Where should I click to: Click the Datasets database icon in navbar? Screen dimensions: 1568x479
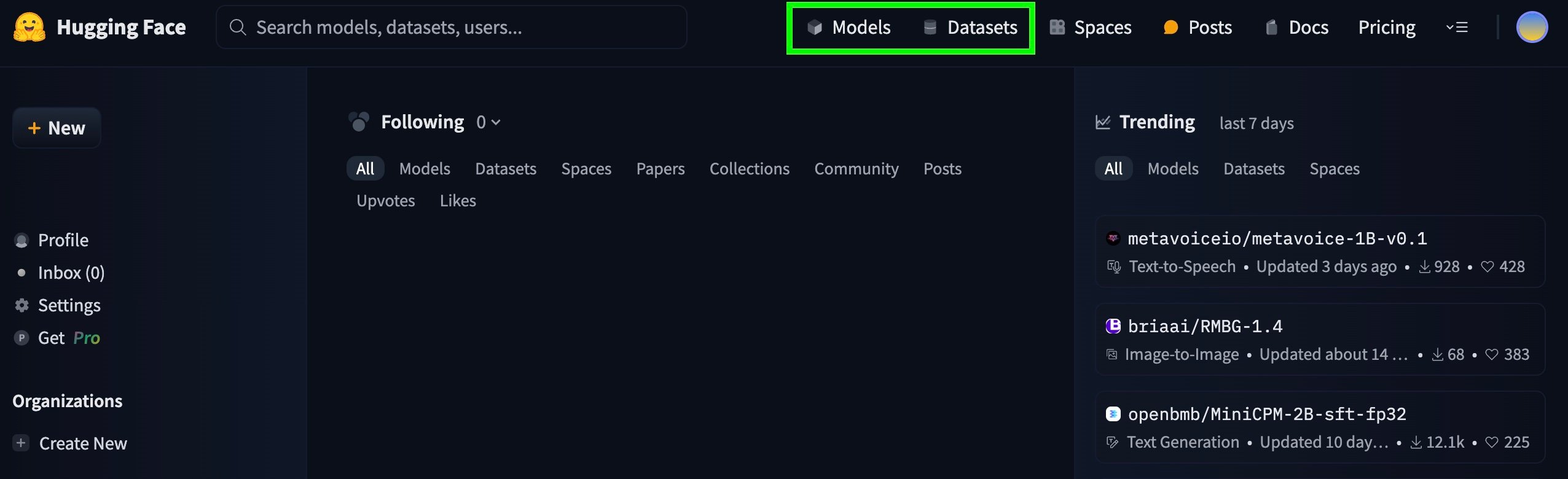click(x=930, y=27)
